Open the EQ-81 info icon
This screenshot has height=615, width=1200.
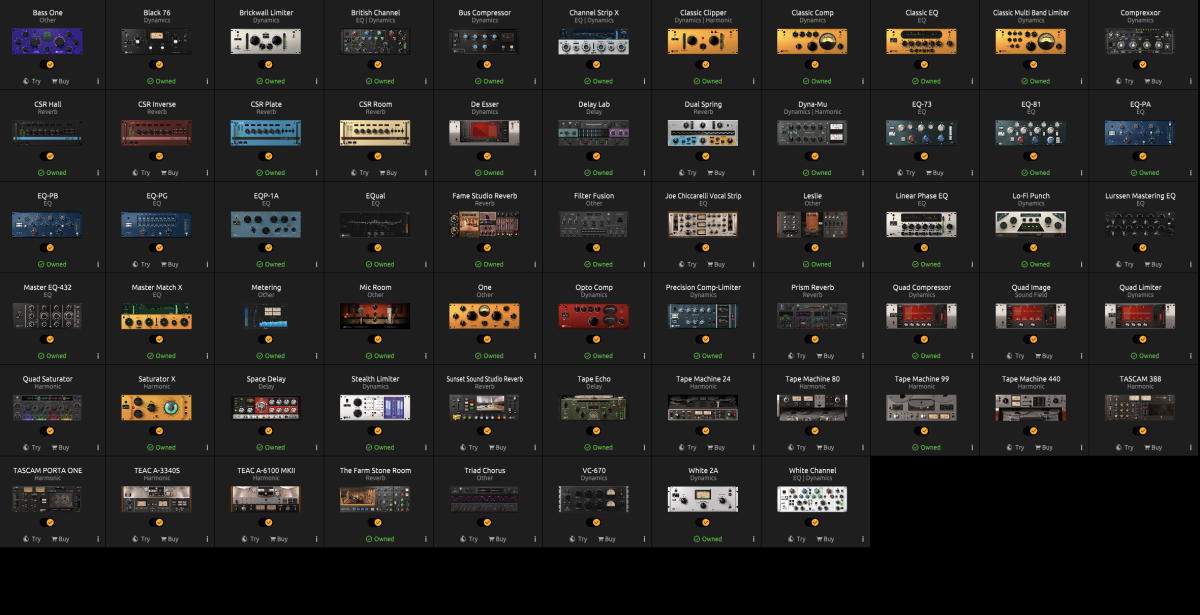[x=1082, y=173]
